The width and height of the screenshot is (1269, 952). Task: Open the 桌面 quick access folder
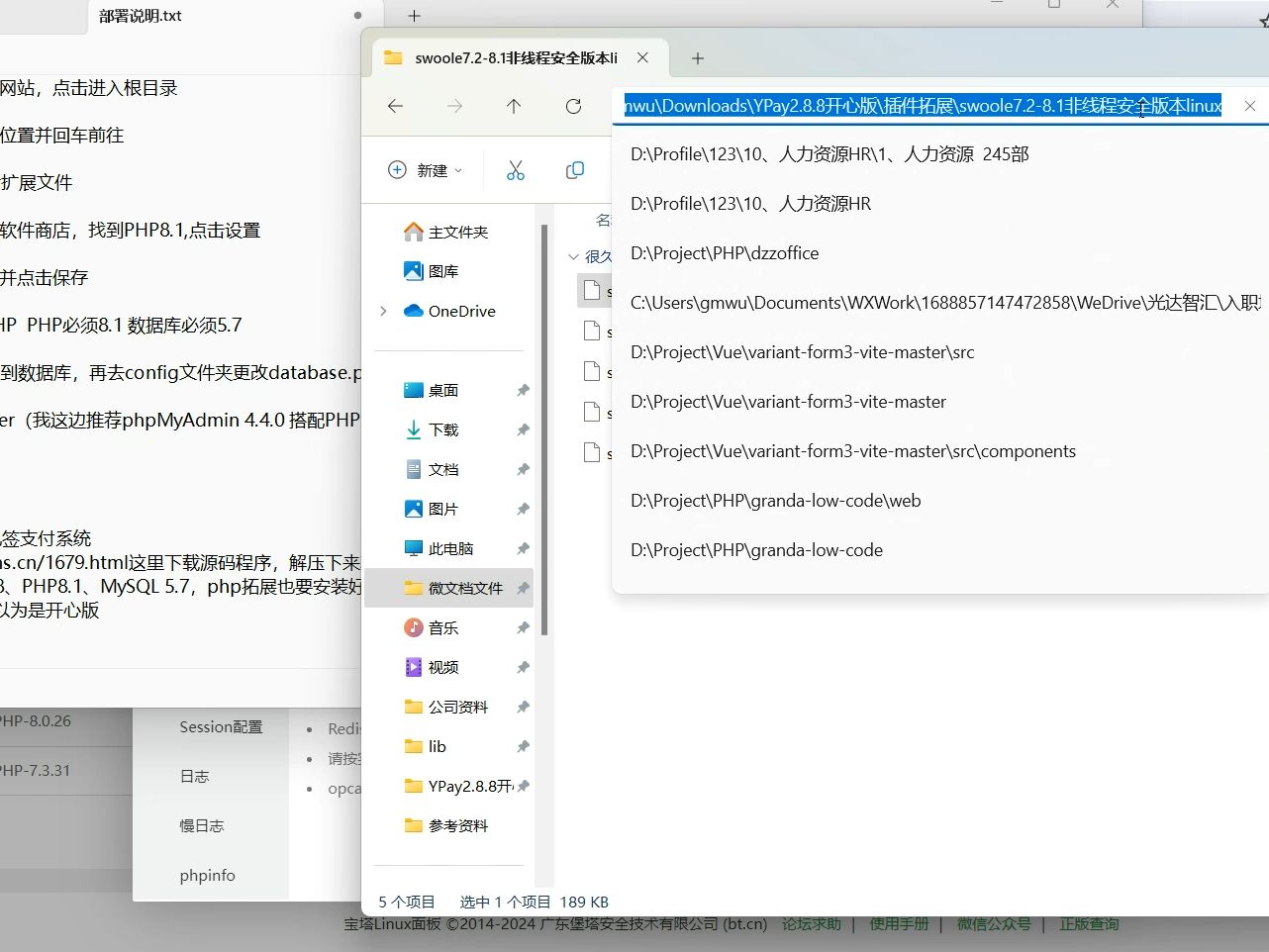432,390
